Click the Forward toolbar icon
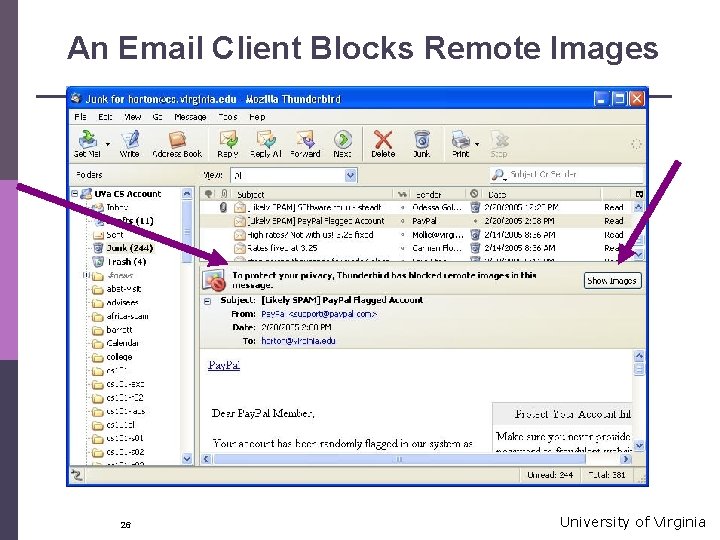Viewport: 720px width, 540px height. point(305,143)
